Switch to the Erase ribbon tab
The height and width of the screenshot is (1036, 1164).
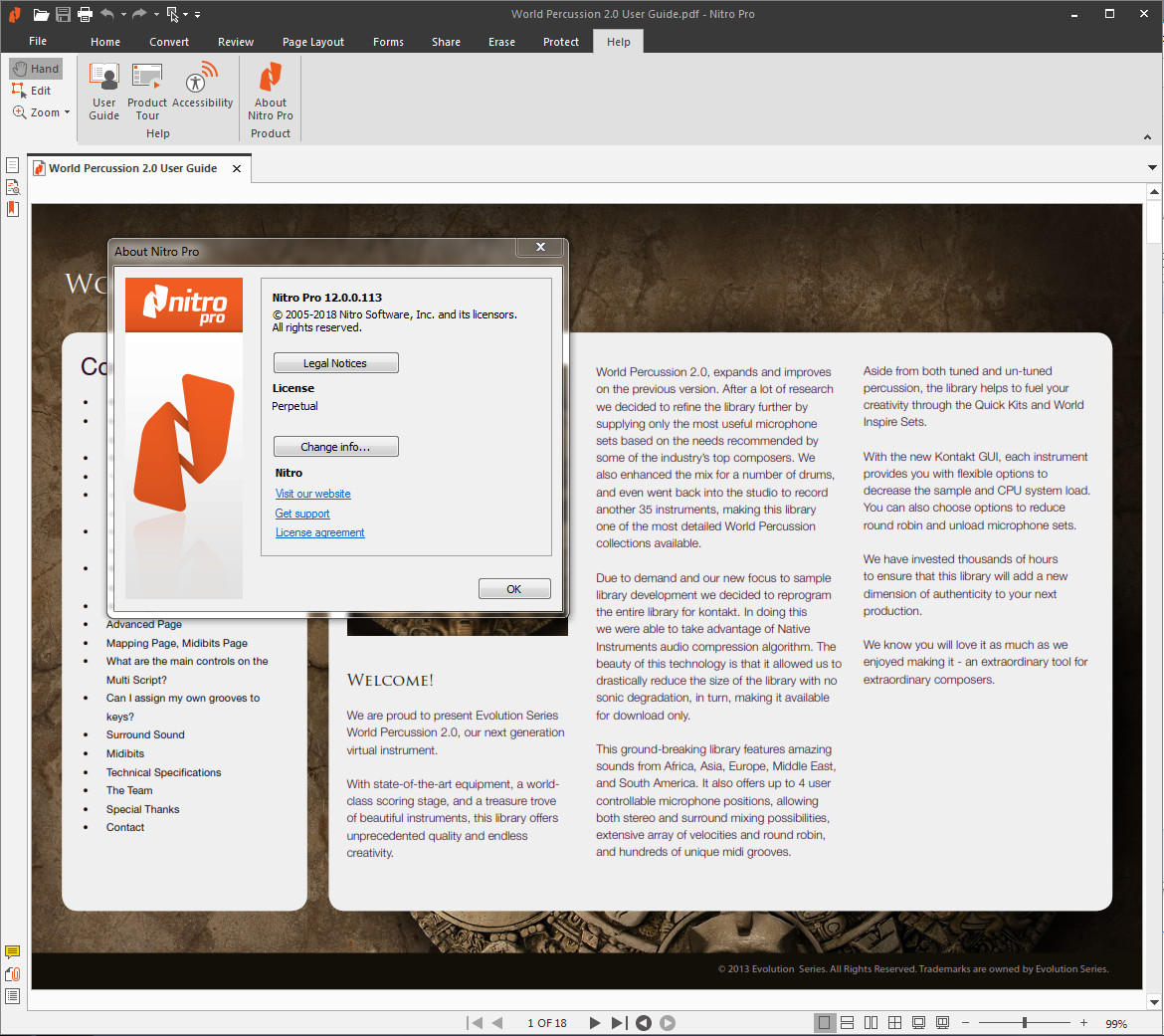point(501,42)
